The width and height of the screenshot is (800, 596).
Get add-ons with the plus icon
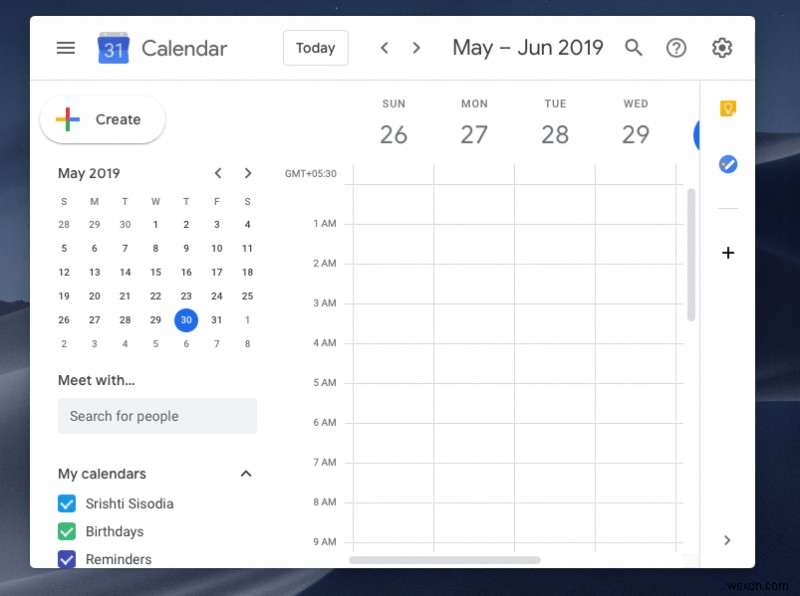click(x=728, y=253)
